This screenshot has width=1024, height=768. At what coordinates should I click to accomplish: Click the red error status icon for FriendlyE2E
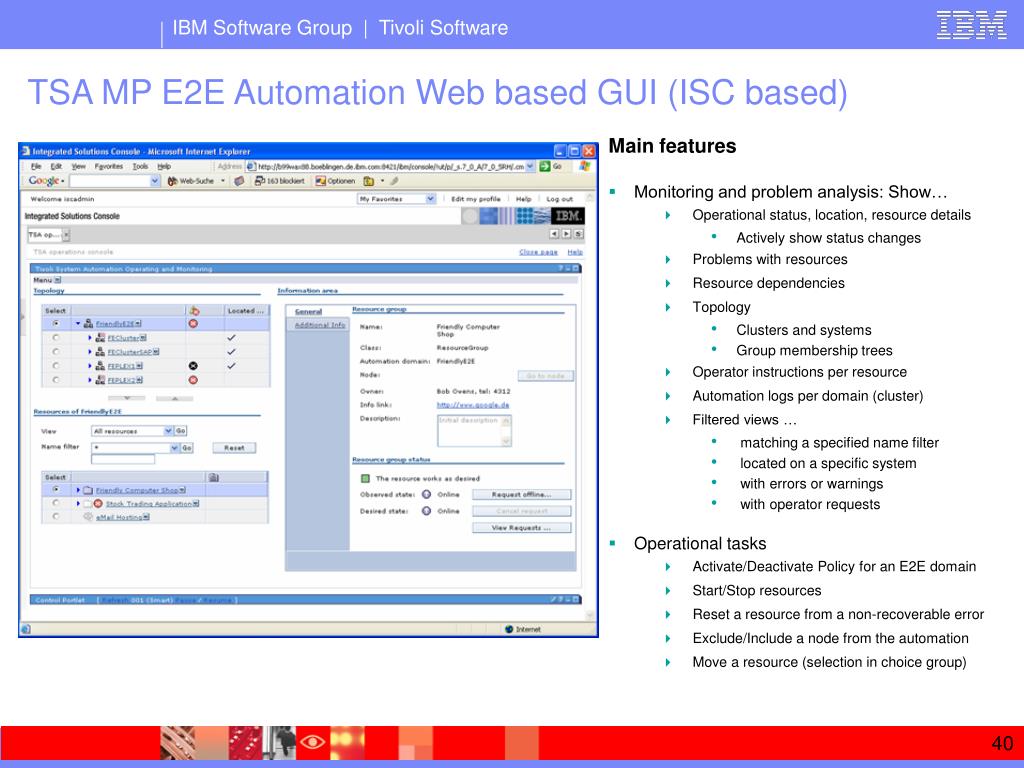tap(193, 323)
